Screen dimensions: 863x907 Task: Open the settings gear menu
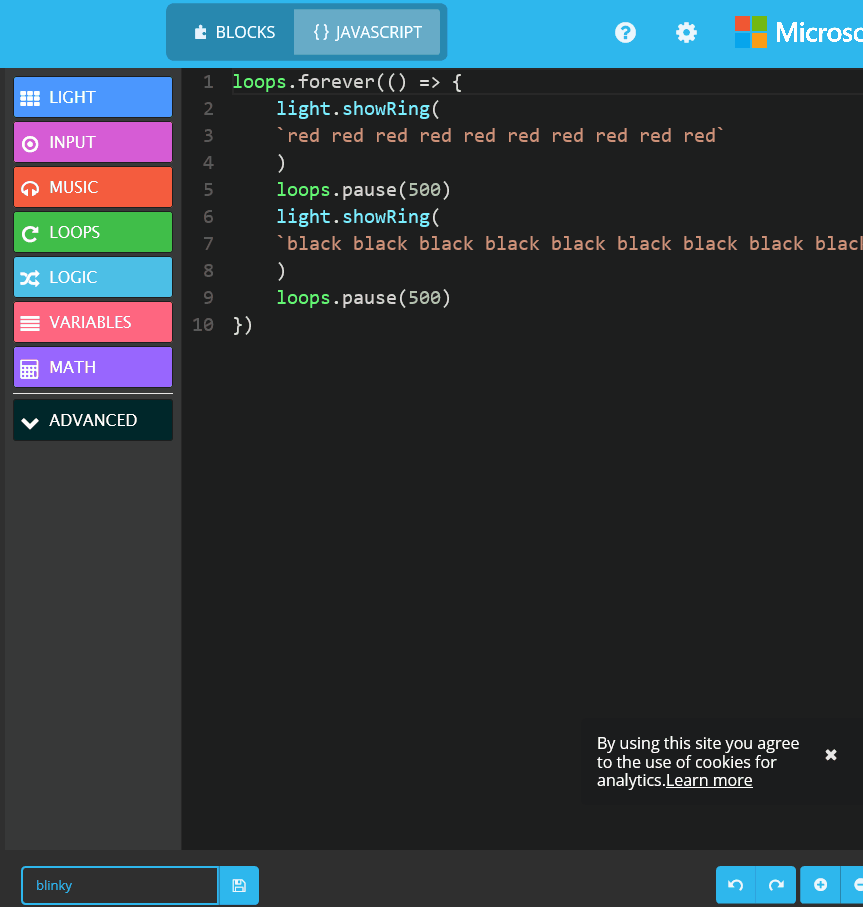coord(686,32)
